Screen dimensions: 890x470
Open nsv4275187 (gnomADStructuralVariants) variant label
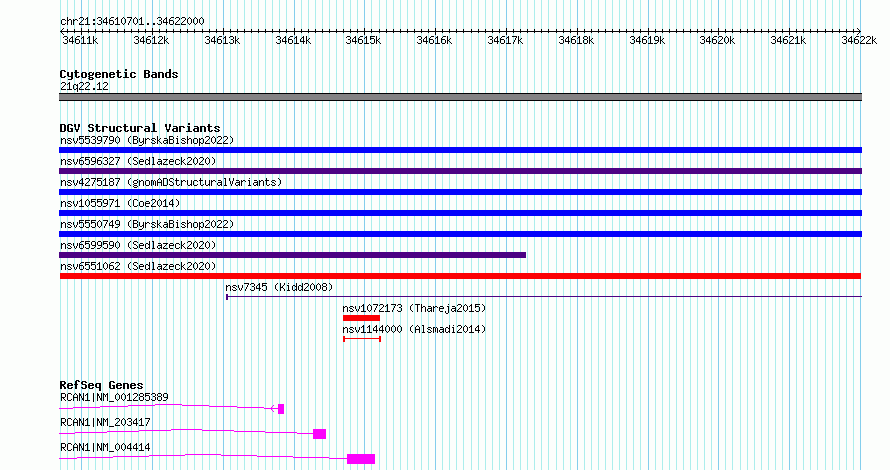click(171, 182)
